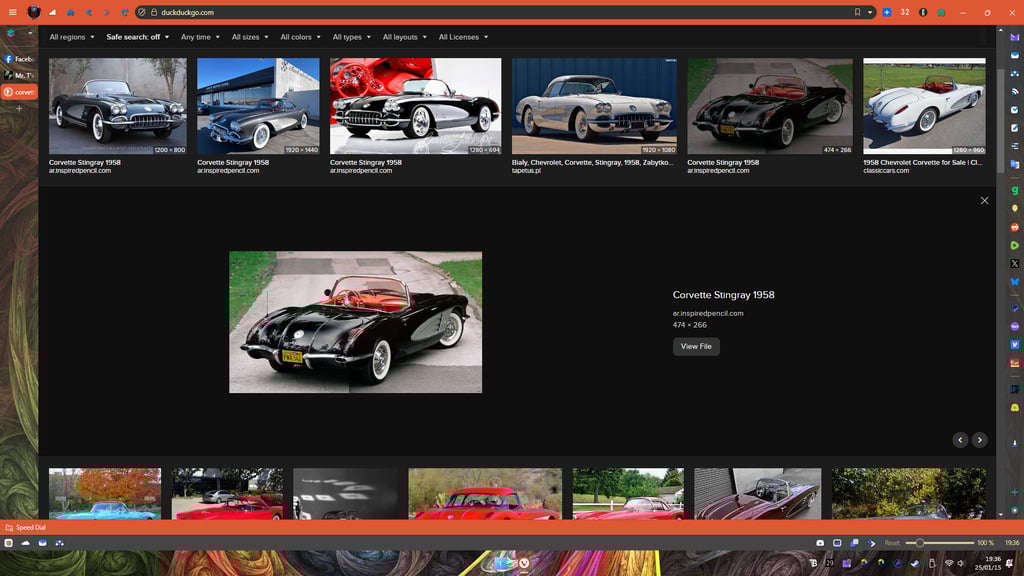Image resolution: width=1024 pixels, height=576 pixels.
Task: Open the X (Twitter) sidebar panel
Action: (x=1015, y=263)
